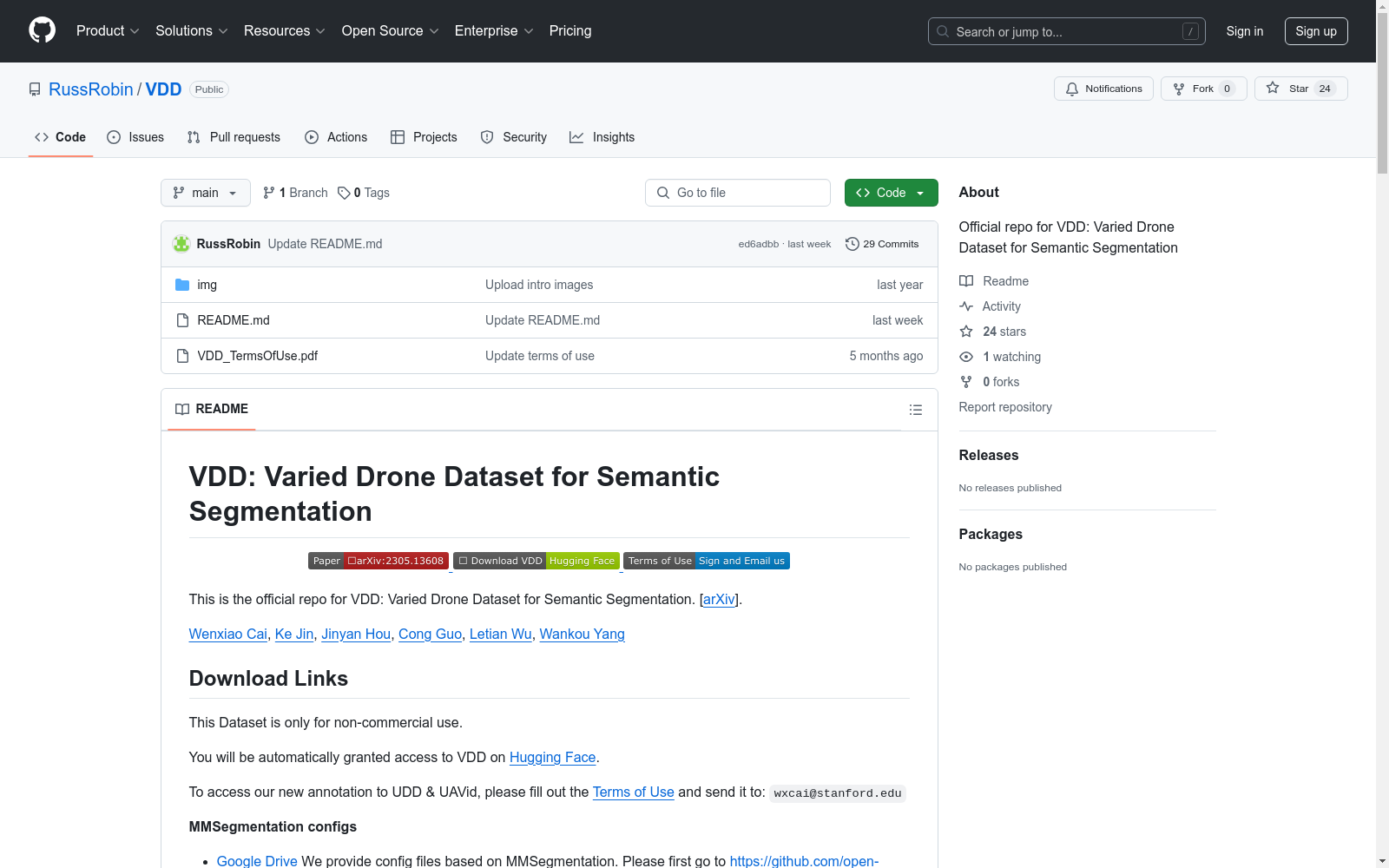The width and height of the screenshot is (1389, 868).
Task: Click the img folder icon
Action: (182, 285)
